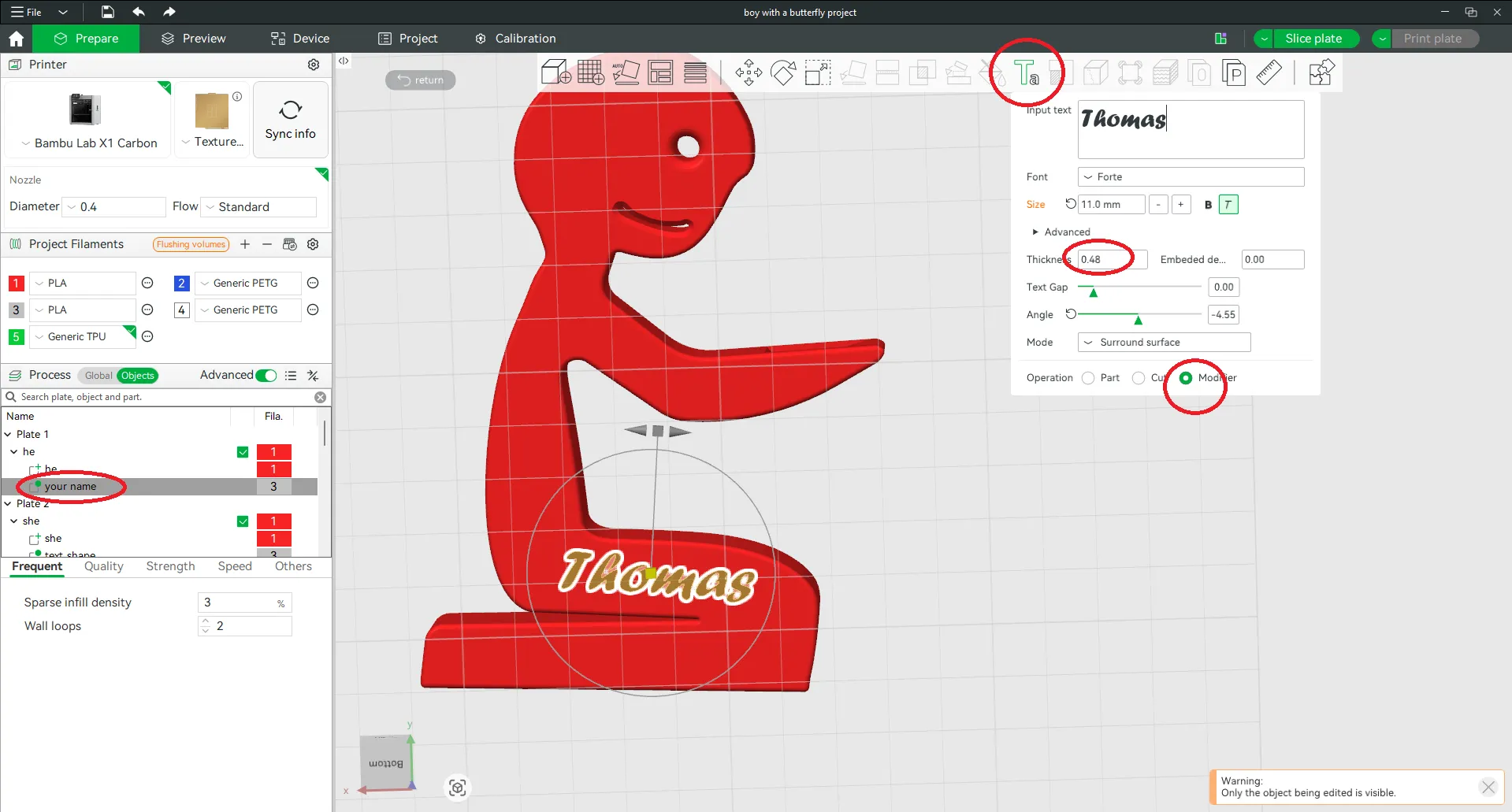This screenshot has width=1512, height=812.
Task: Switch to the Preview tab
Action: pos(194,39)
